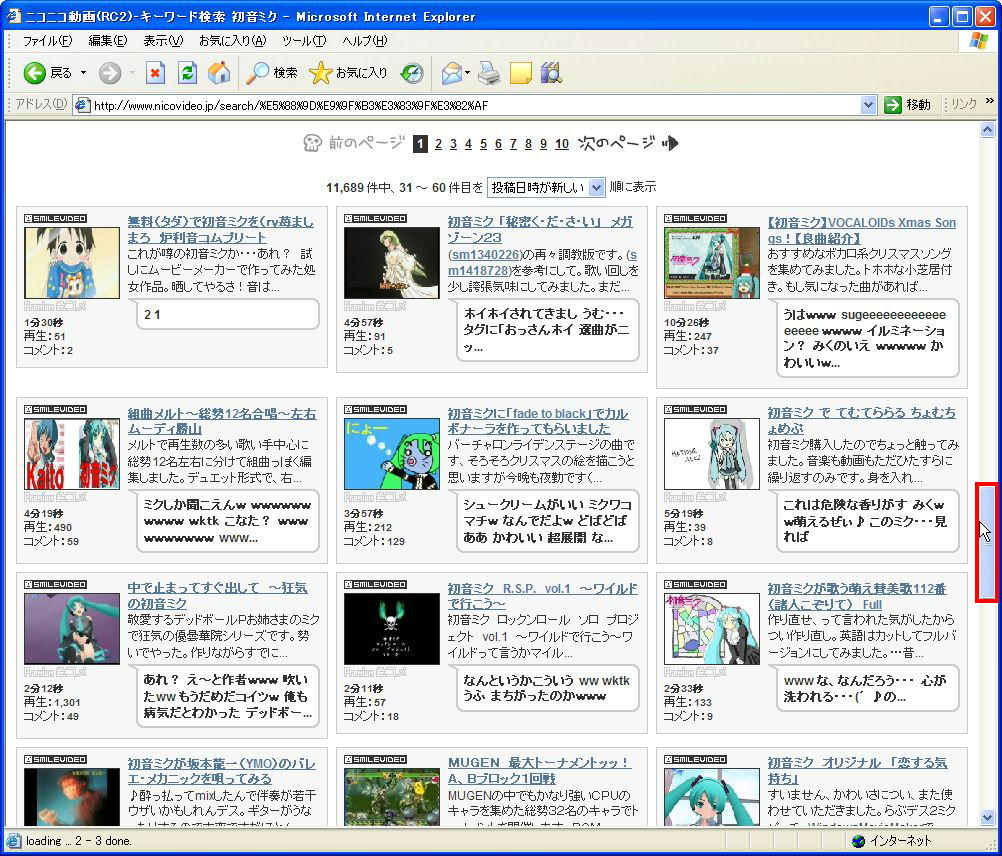Open dropdown arrow next to Mail icon

click(x=468, y=73)
